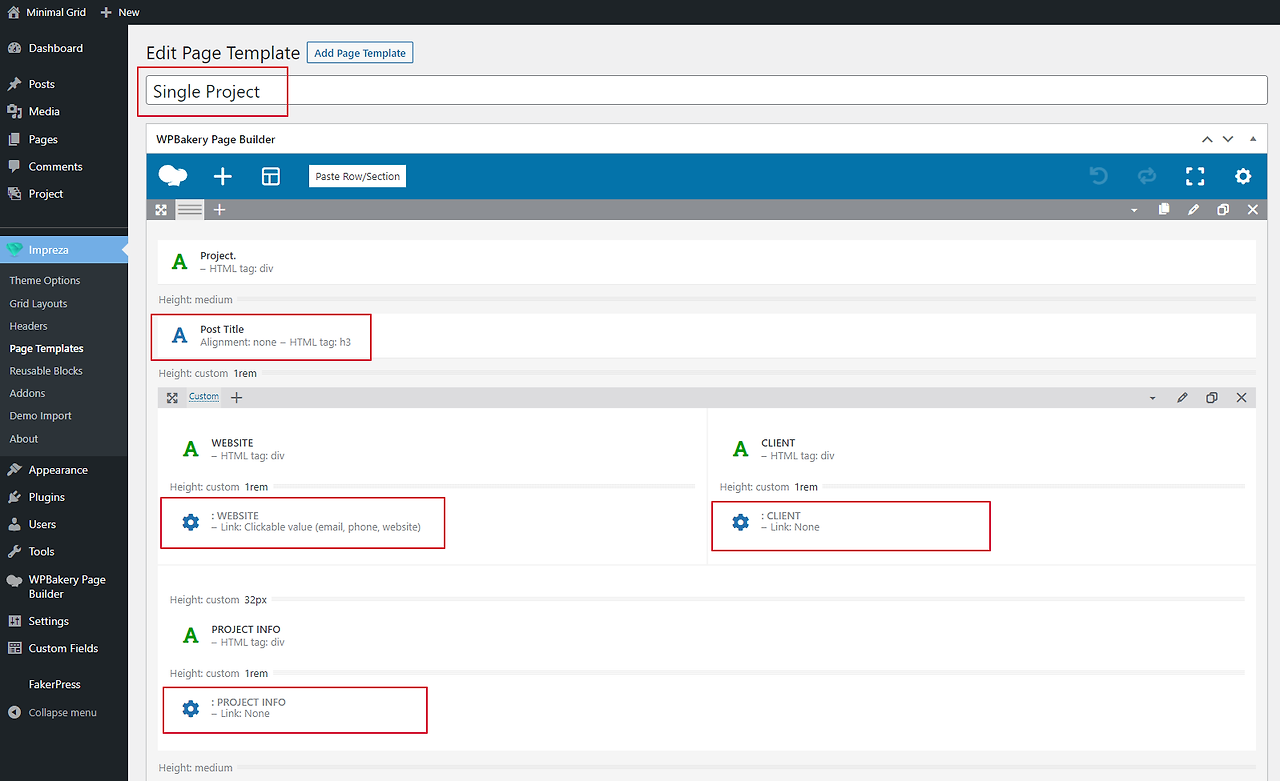The image size is (1280, 781).
Task: Edit the top row with pencil icon
Action: (1193, 210)
